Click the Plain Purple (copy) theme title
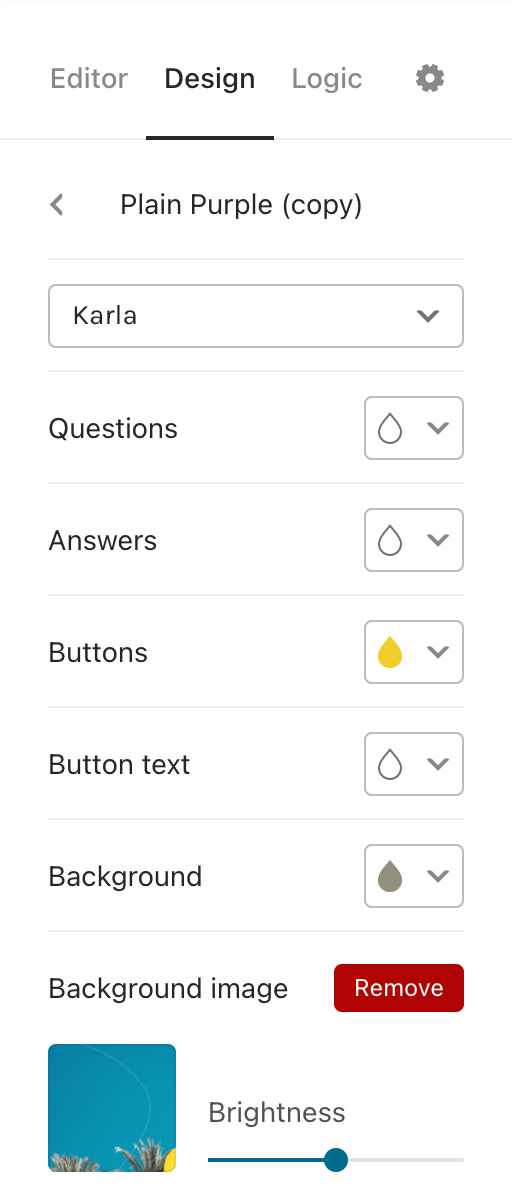Viewport: 512px width, 1196px height. coord(241,204)
